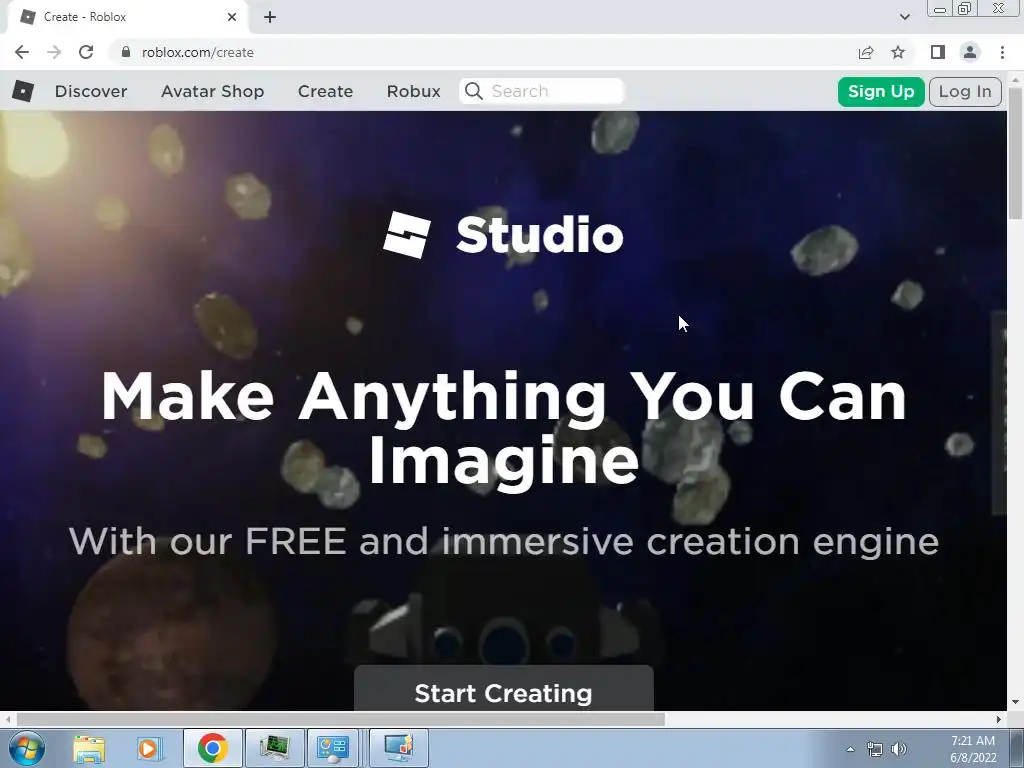Click the horizontal scrollbar left arrow
The width and height of the screenshot is (1024, 768).
(8, 720)
